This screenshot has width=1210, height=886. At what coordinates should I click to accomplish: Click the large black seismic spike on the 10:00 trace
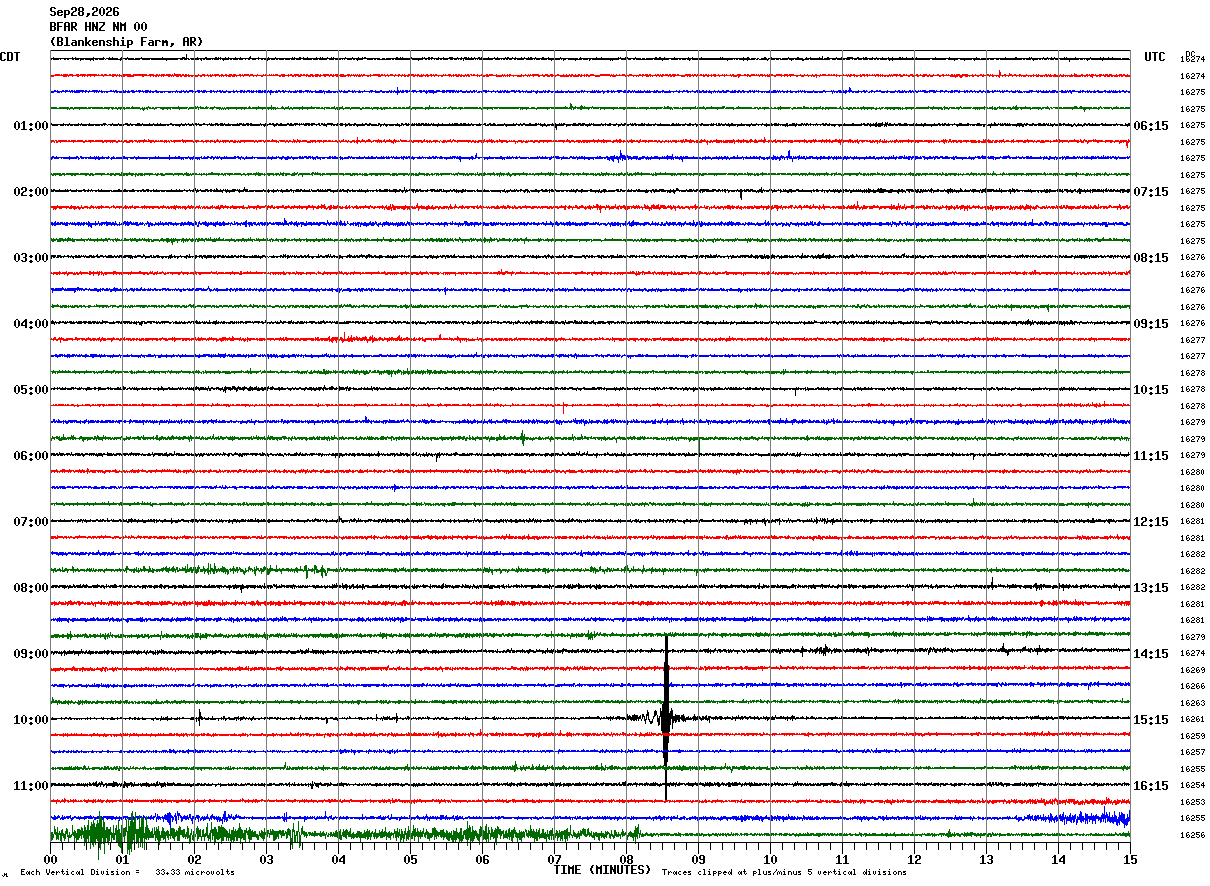click(666, 717)
